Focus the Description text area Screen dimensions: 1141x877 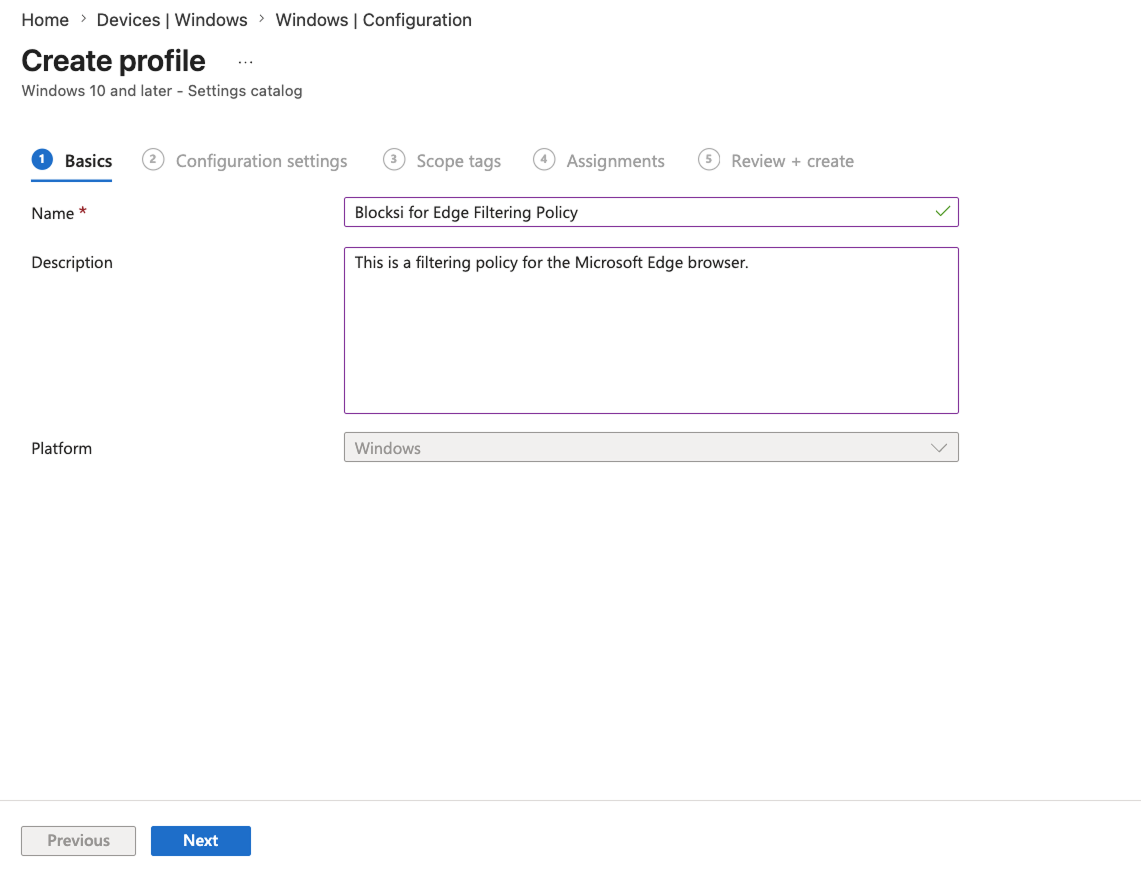[651, 330]
